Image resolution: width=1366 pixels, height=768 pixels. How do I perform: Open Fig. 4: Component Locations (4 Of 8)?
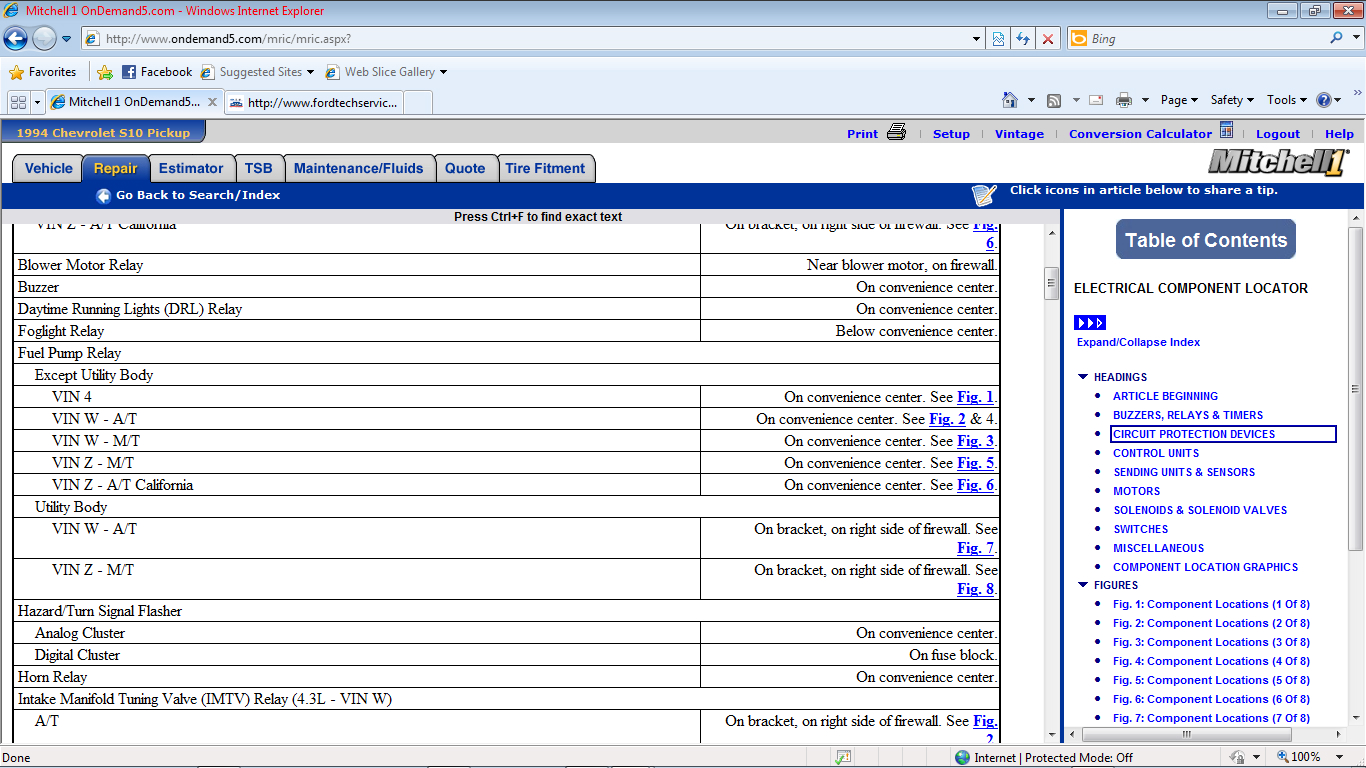(1211, 661)
